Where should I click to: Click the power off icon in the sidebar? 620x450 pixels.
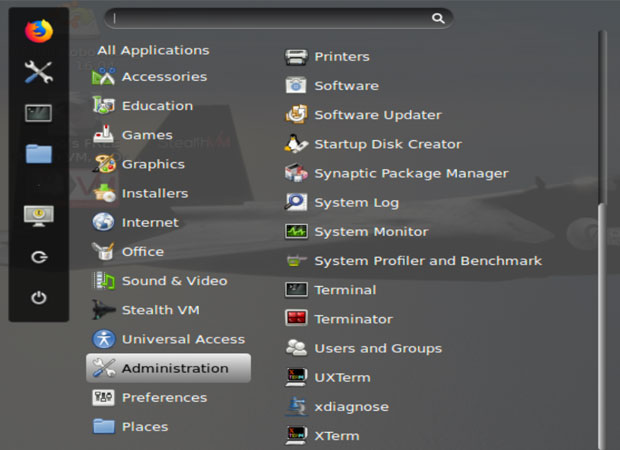coord(39,297)
